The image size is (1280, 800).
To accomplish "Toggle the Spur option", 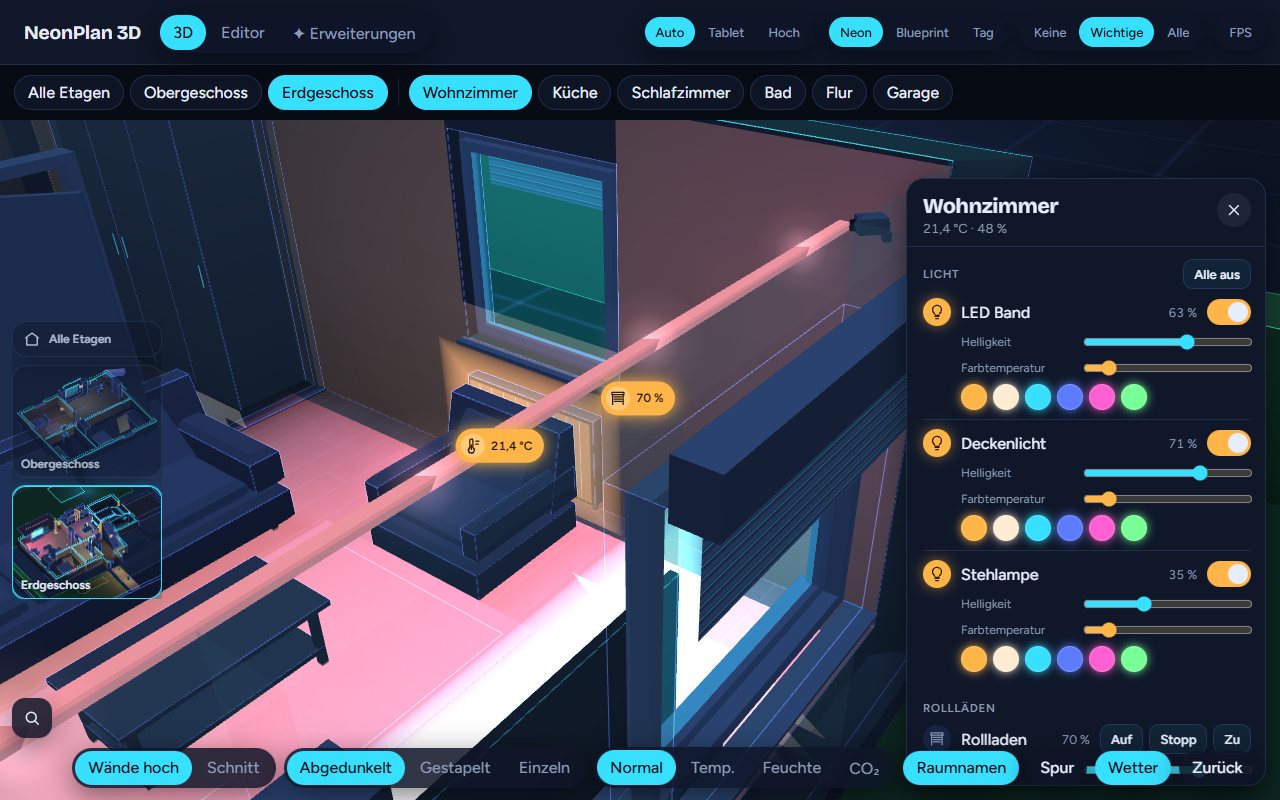I will [1057, 768].
